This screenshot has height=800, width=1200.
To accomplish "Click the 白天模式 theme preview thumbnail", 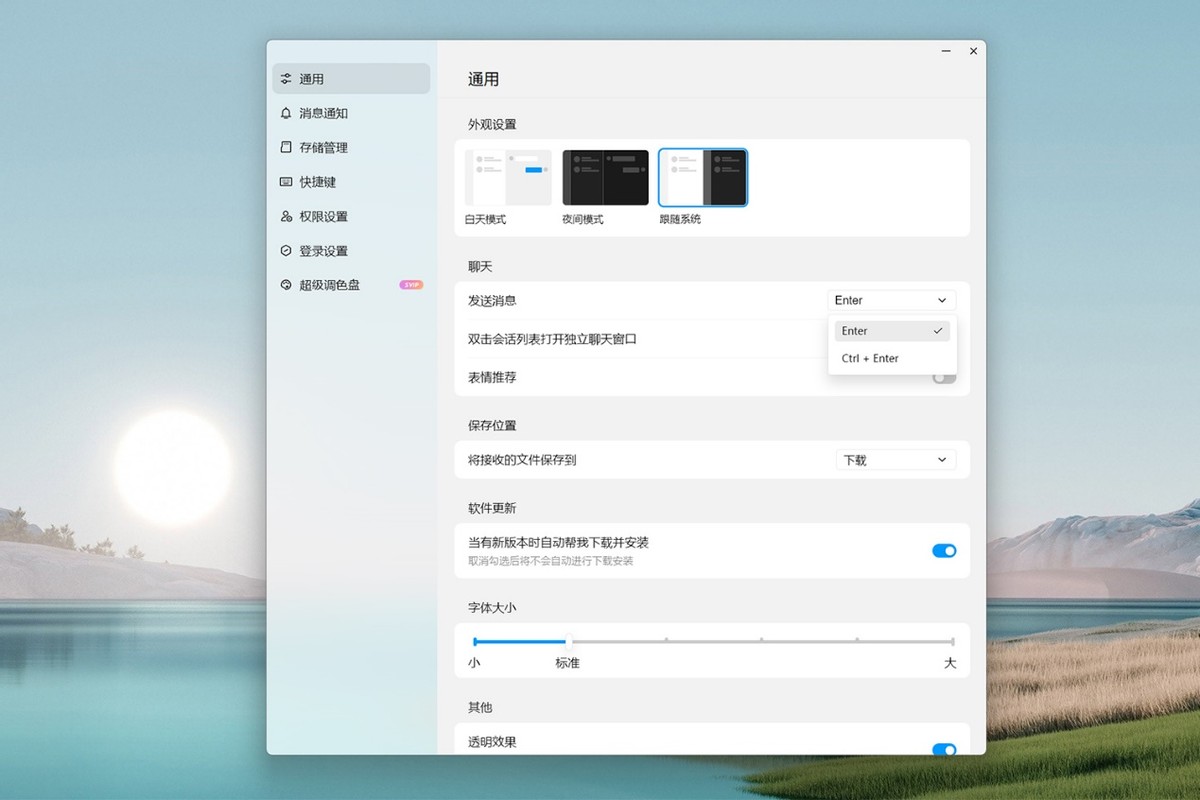I will (x=506, y=176).
